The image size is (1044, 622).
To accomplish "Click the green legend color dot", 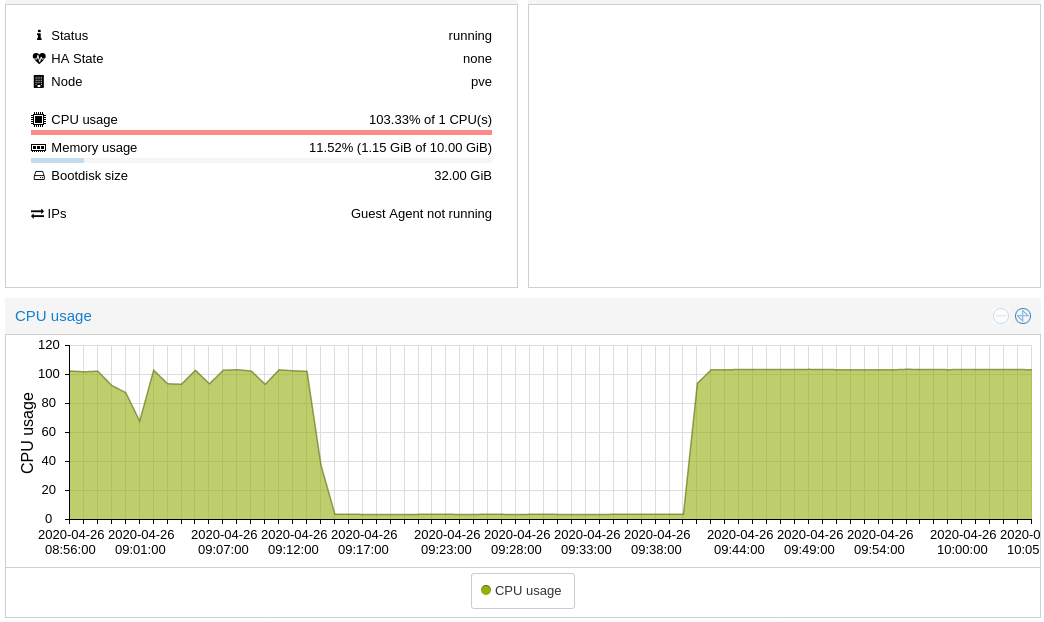I will coord(486,590).
